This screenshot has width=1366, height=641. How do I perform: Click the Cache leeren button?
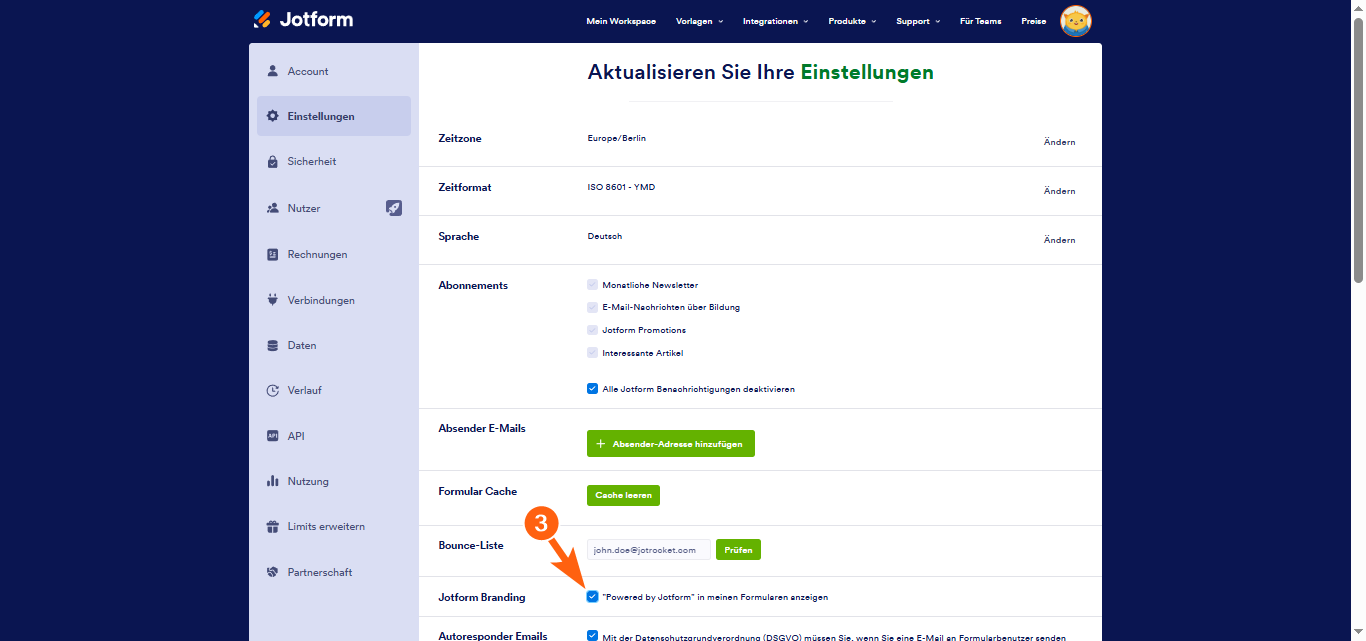(x=623, y=495)
